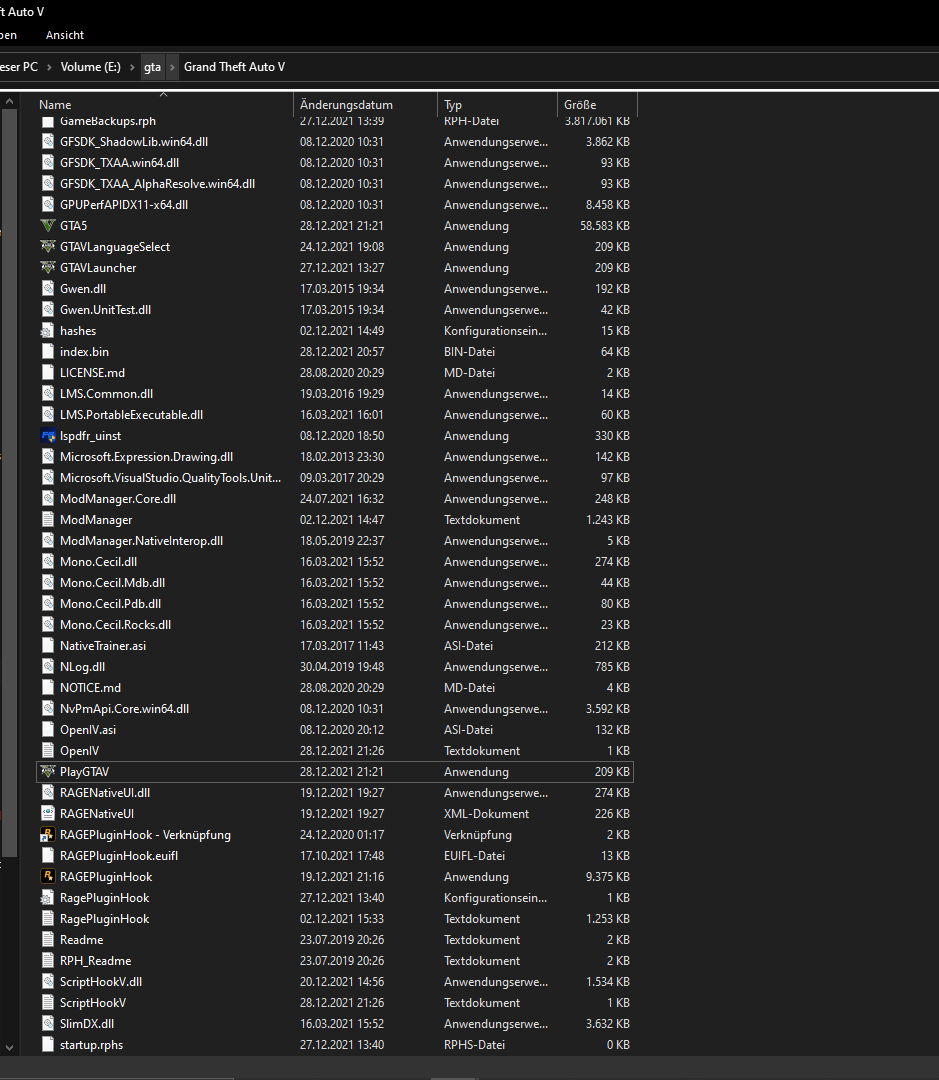Click the GTAVLauncher file icon
Screen dimensions: 939x1080
pyautogui.click(x=48, y=267)
